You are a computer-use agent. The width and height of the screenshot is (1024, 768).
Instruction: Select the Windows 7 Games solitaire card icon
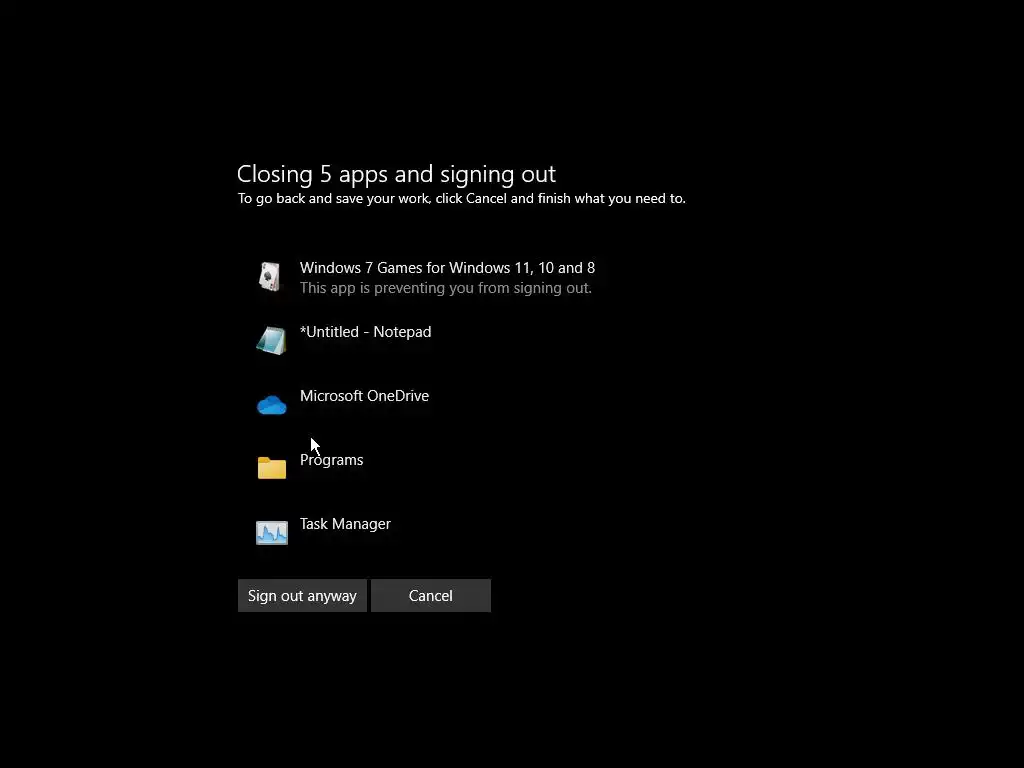point(270,277)
